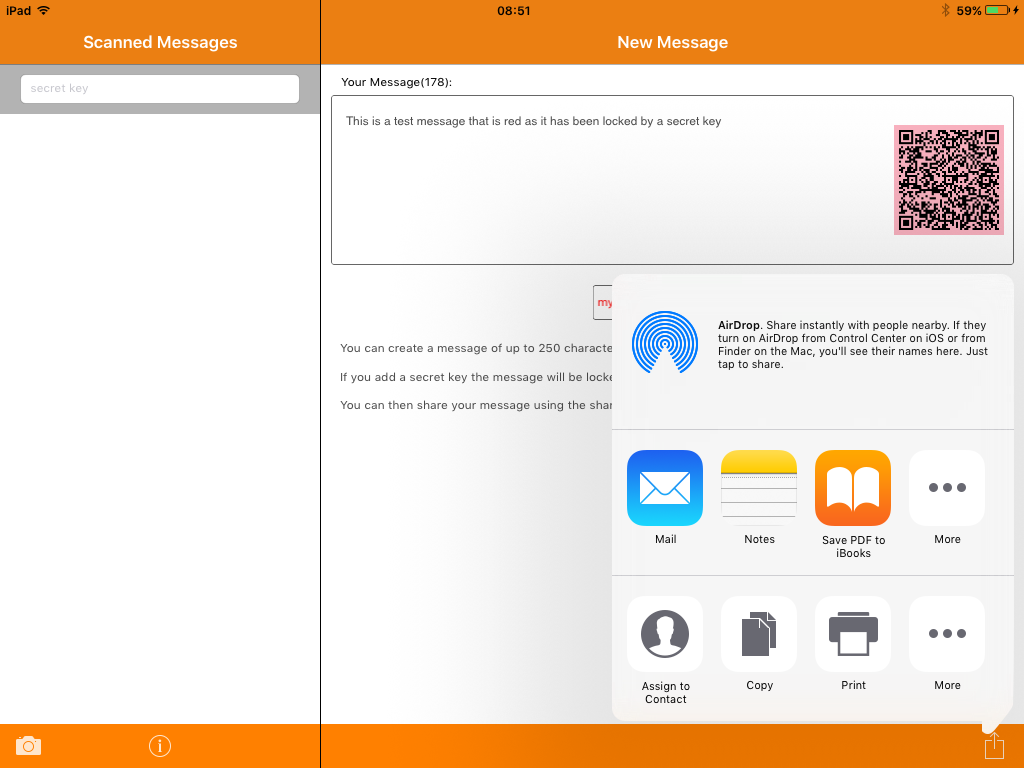
Task: Tap the Print action icon
Action: pyautogui.click(x=853, y=634)
